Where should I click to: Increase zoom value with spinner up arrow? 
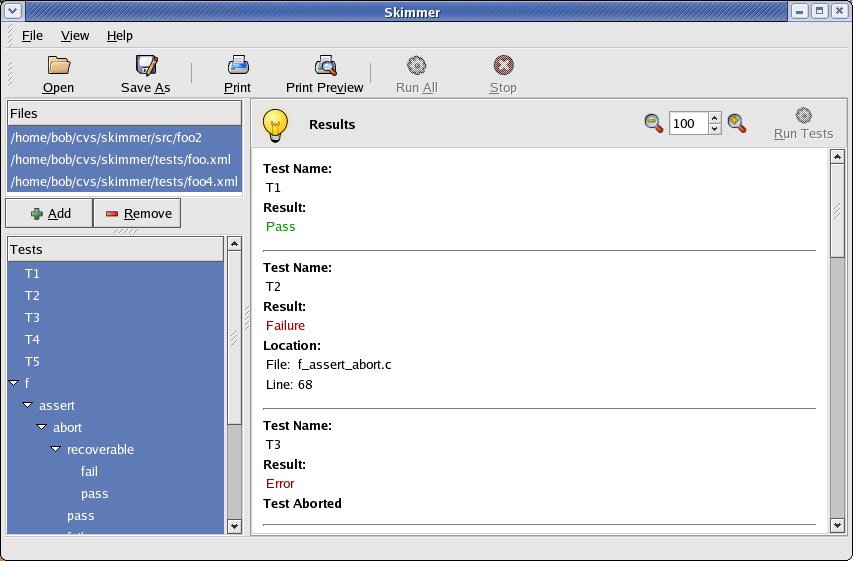(714, 118)
